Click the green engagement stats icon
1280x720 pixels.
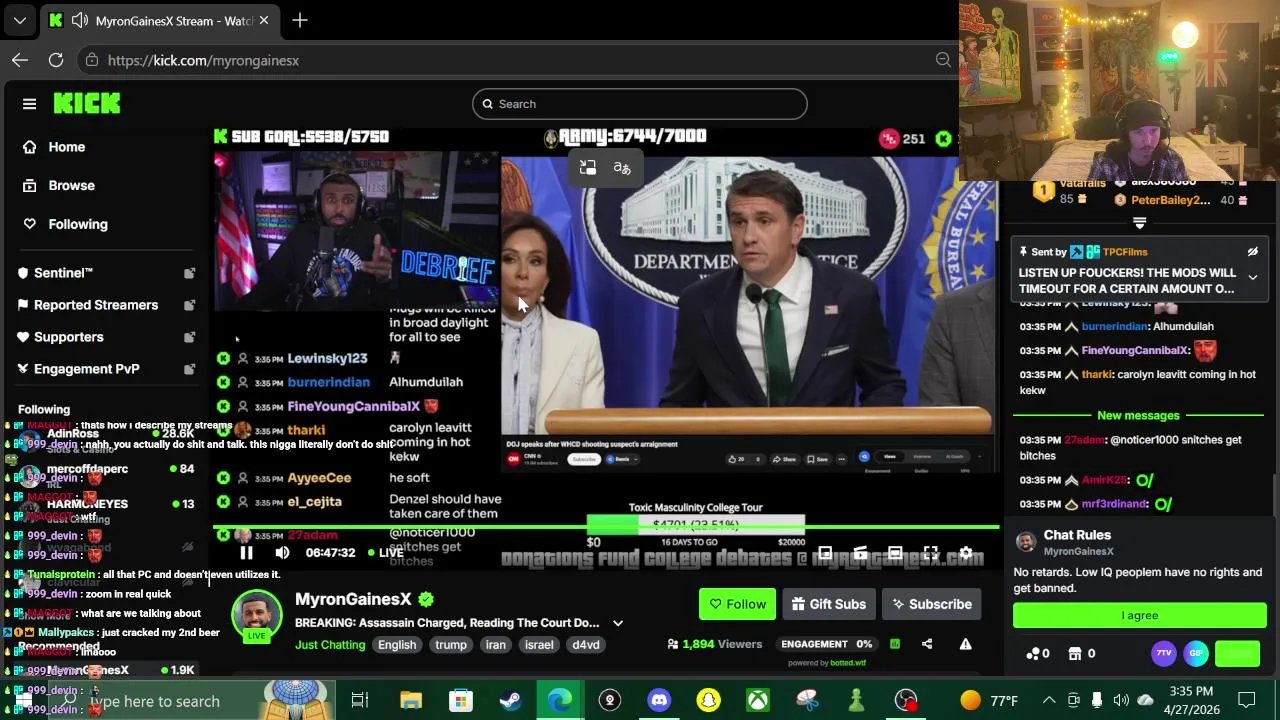[x=895, y=644]
